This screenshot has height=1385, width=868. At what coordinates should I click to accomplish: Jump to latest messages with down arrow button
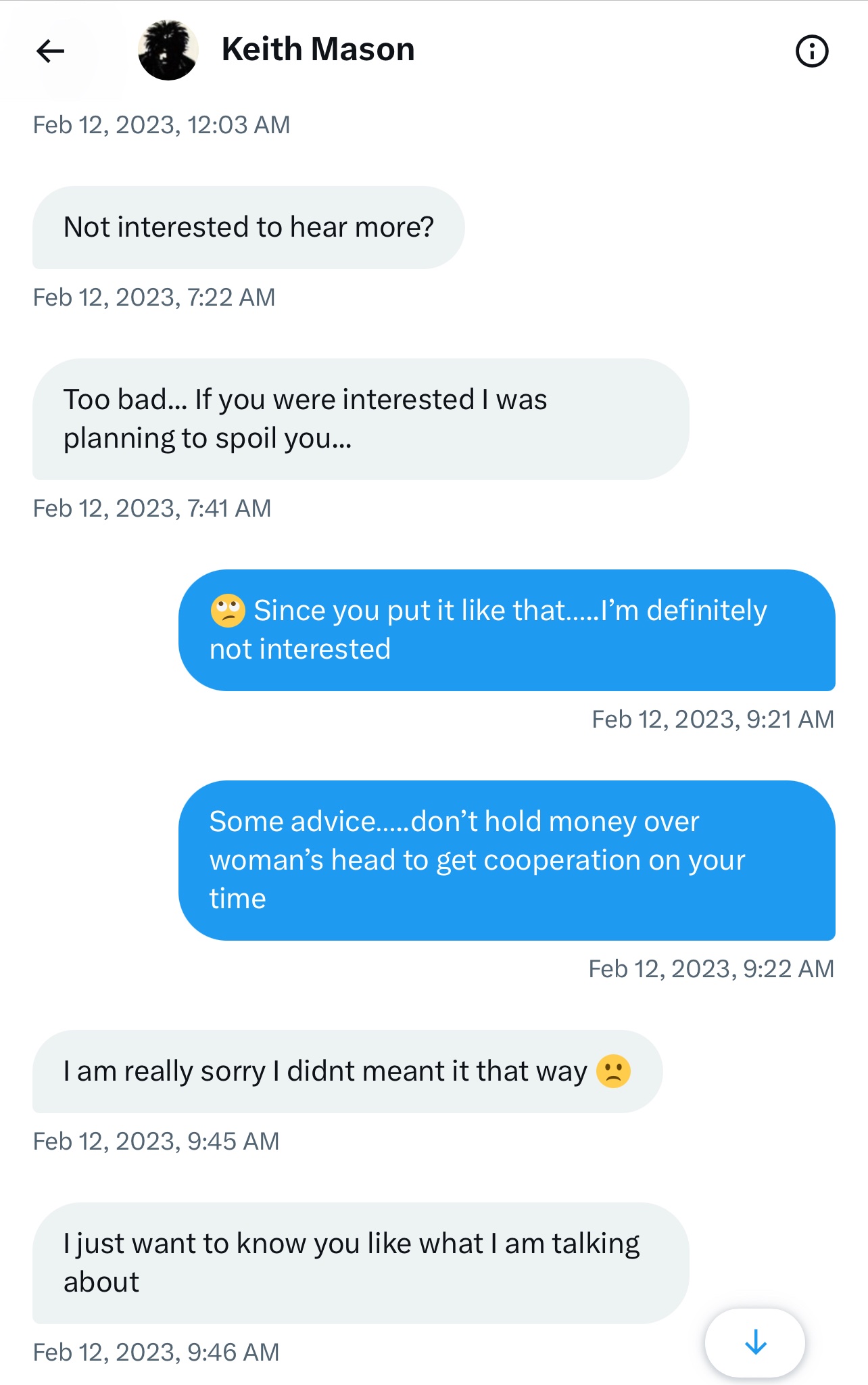755,1342
